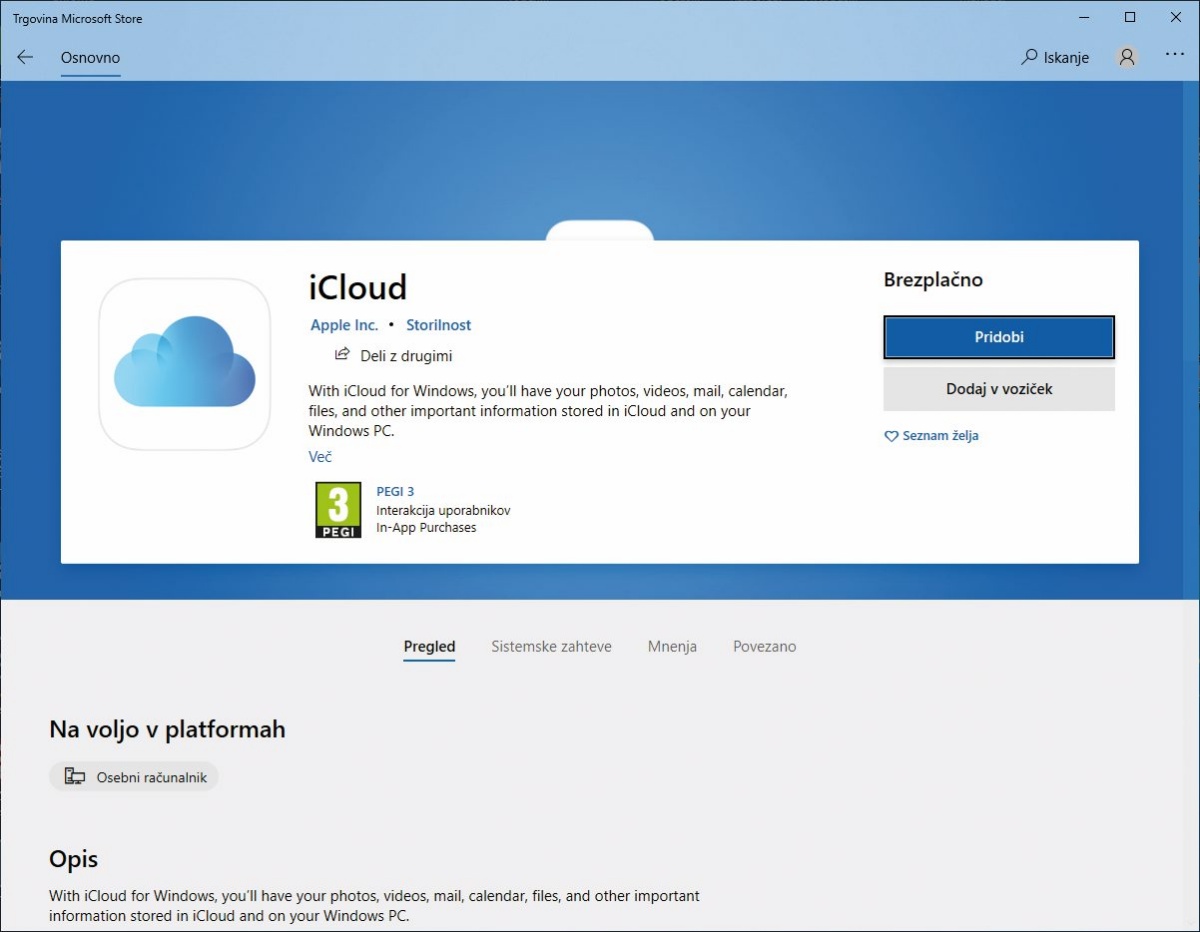Open the Mnenja tab
This screenshot has height=932, width=1200.
[672, 647]
